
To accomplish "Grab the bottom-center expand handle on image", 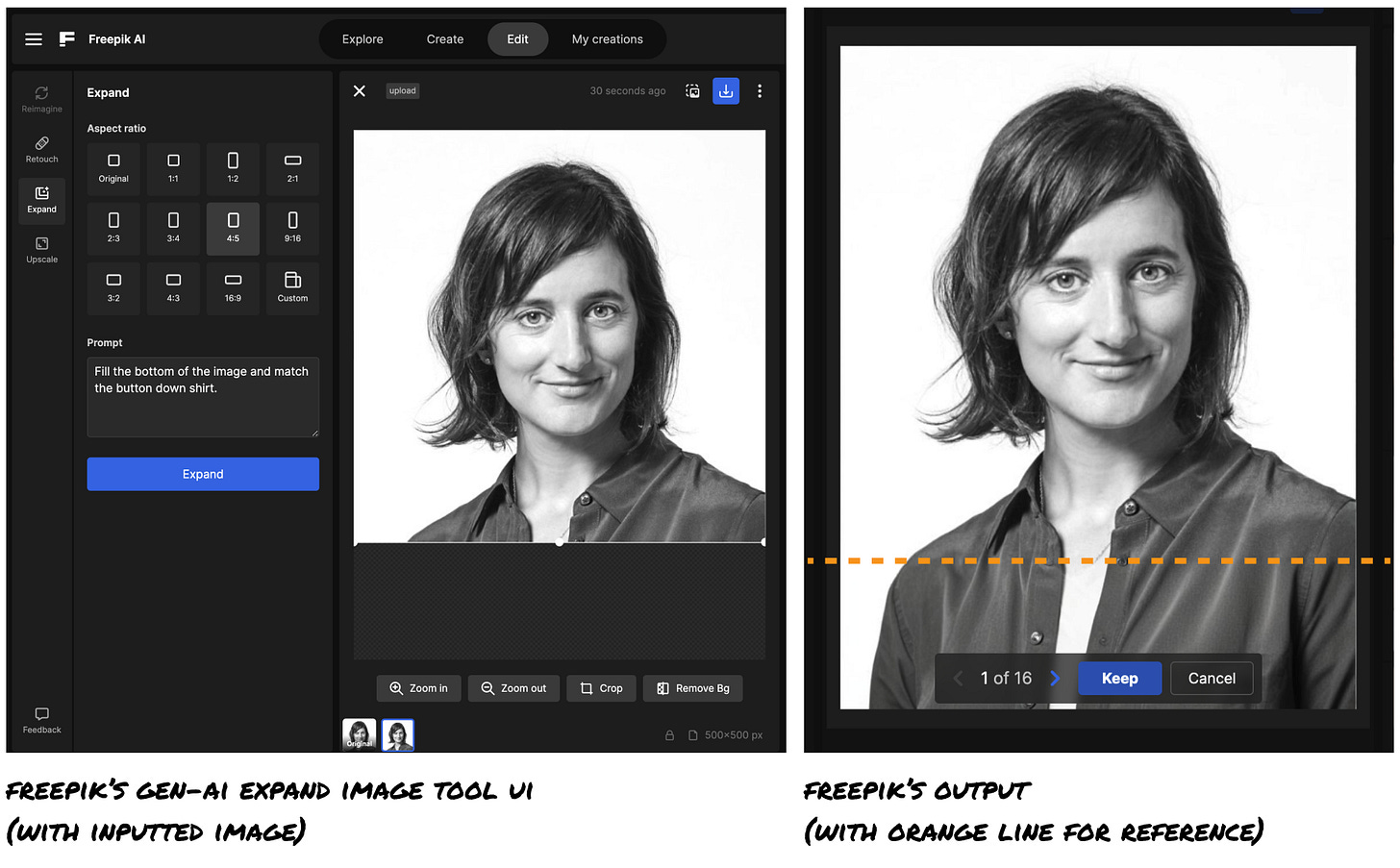I will 560,543.
